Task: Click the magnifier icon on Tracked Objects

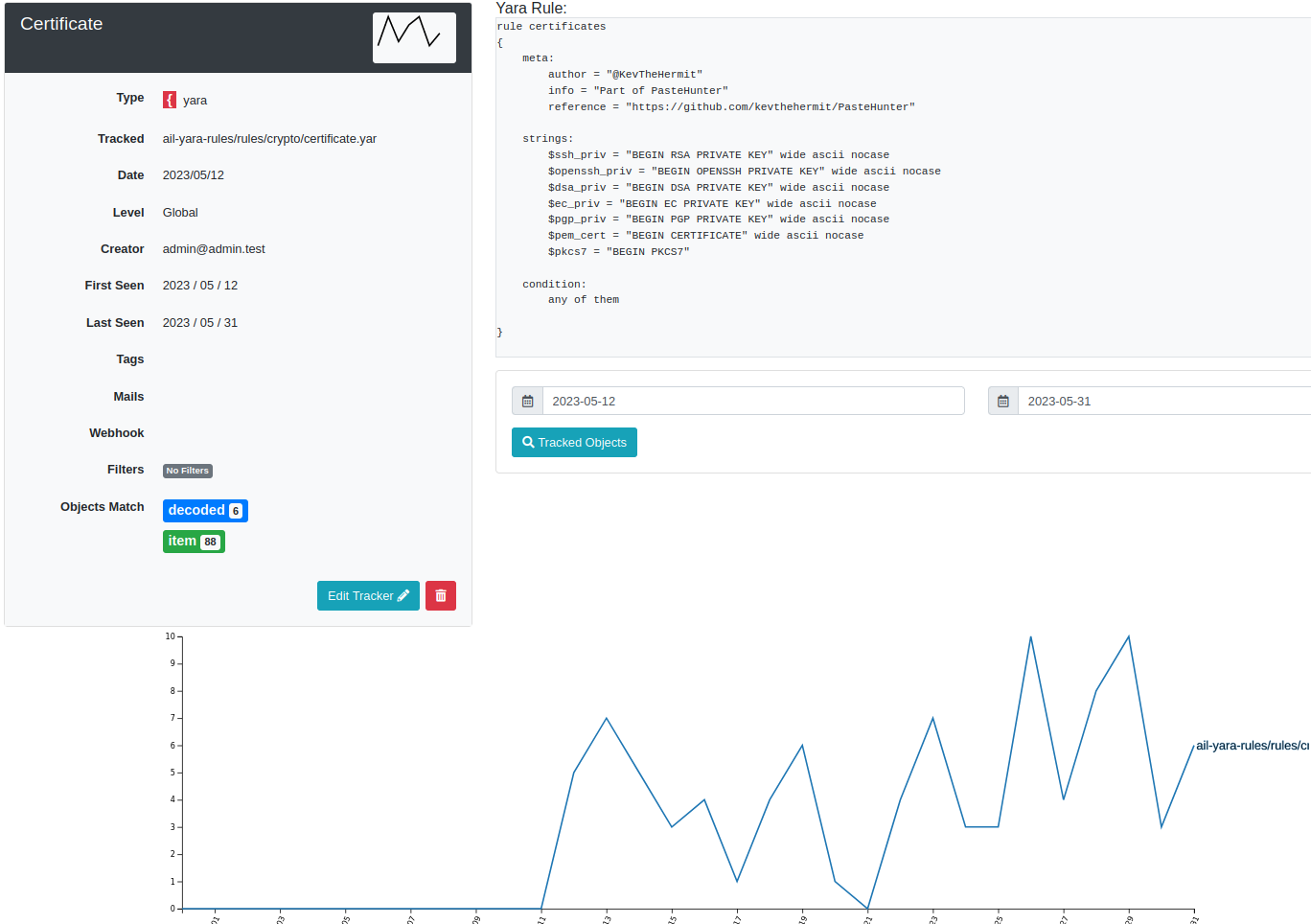Action: coord(528,443)
